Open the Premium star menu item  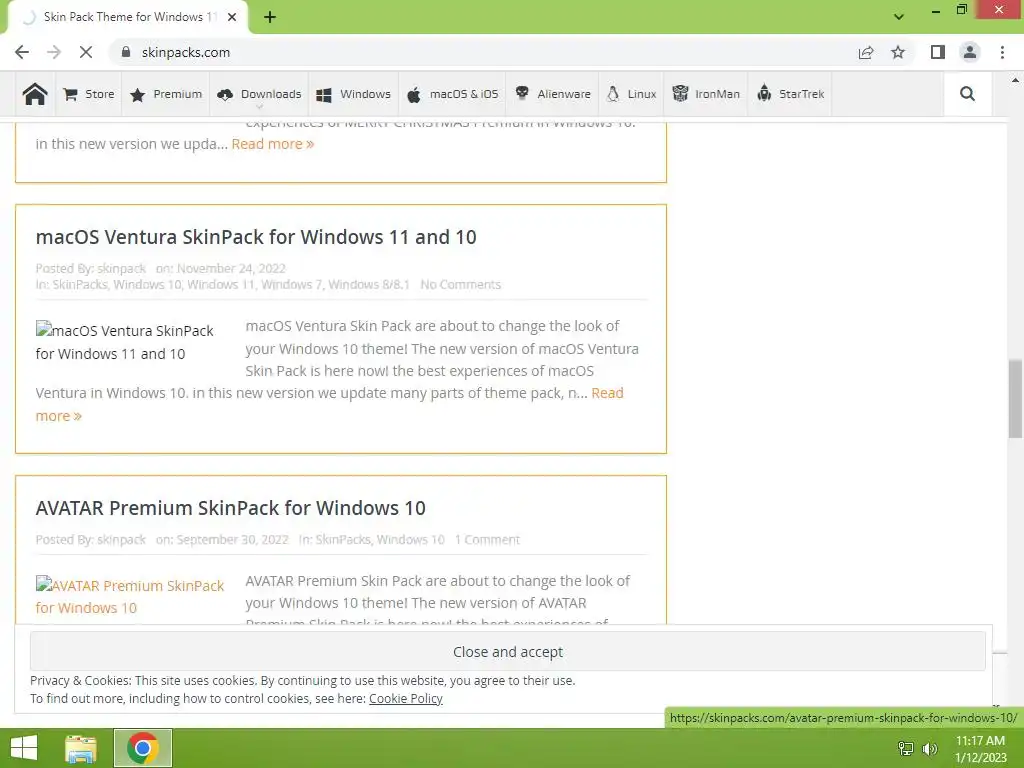click(166, 94)
